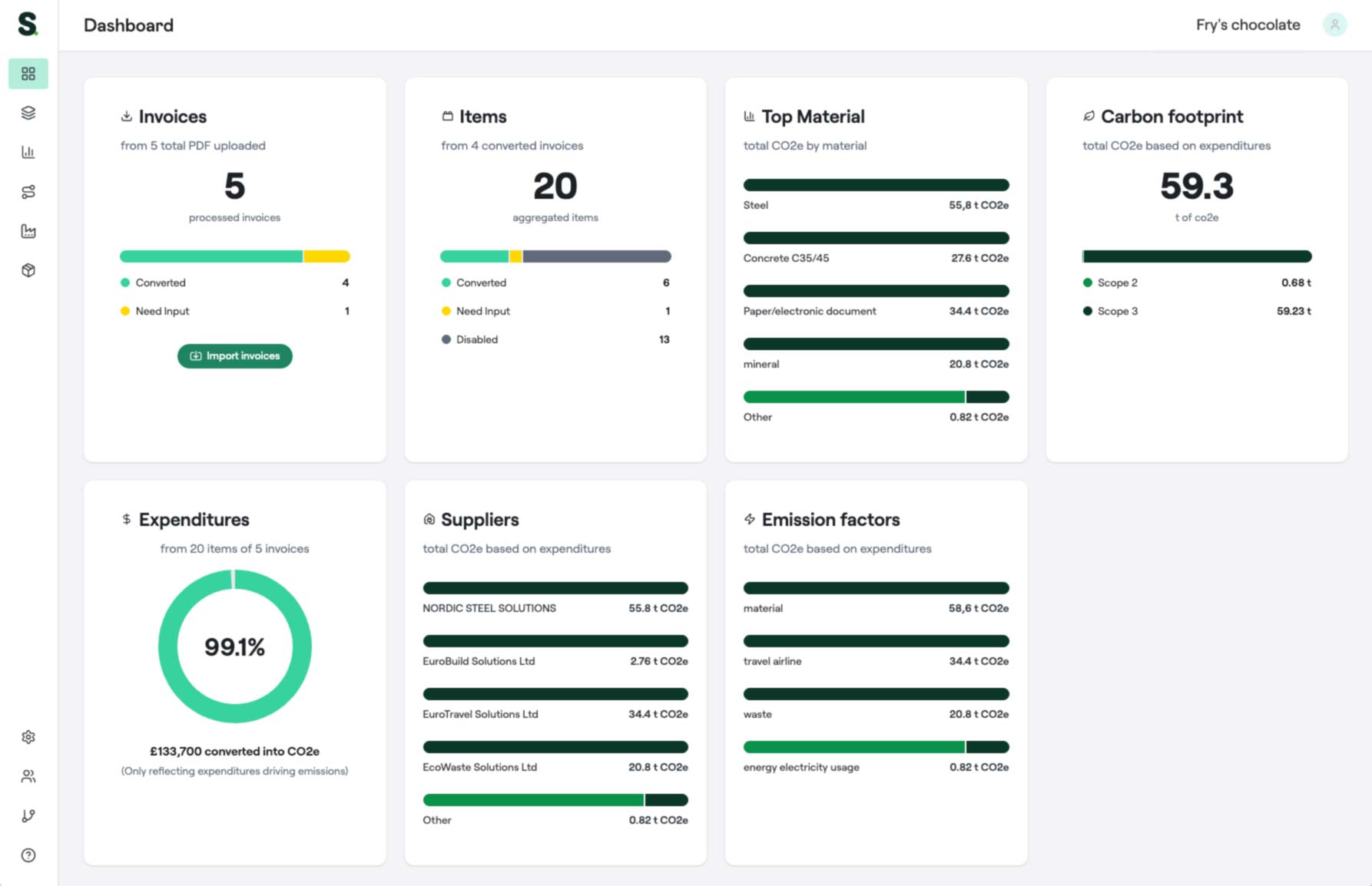
Task: Open the analytics bar chart section
Action: point(28,152)
